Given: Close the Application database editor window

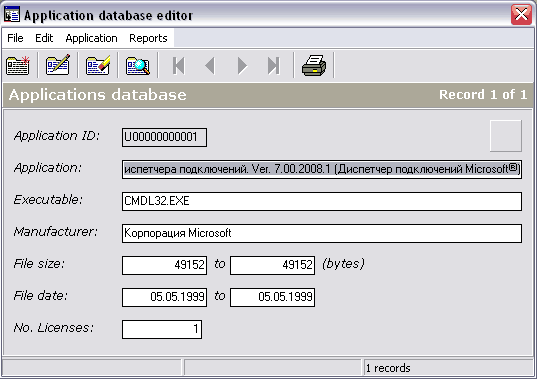Looking at the screenshot, I should pyautogui.click(x=521, y=14).
